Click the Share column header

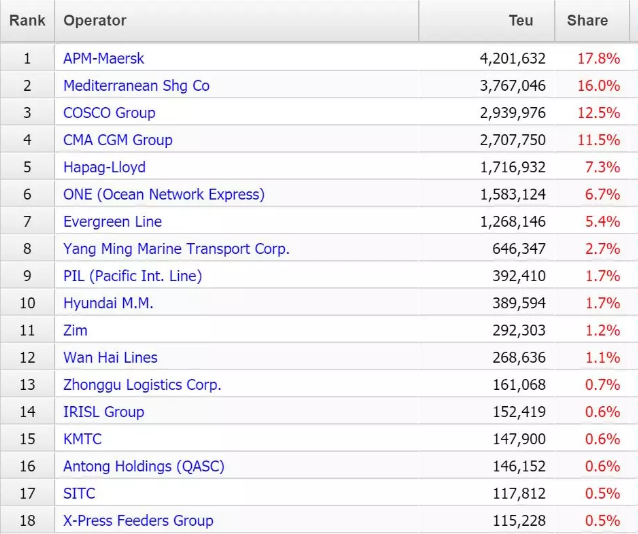(x=592, y=20)
